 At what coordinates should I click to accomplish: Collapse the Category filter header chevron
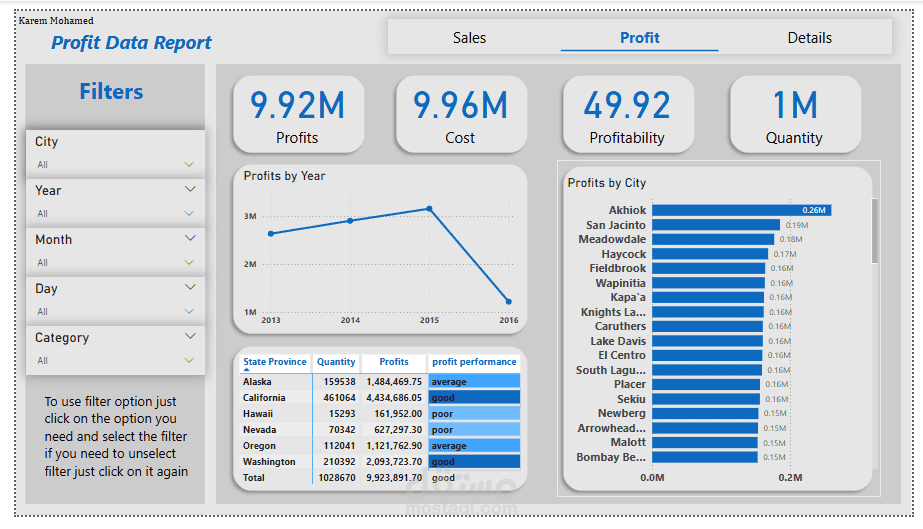coord(190,337)
